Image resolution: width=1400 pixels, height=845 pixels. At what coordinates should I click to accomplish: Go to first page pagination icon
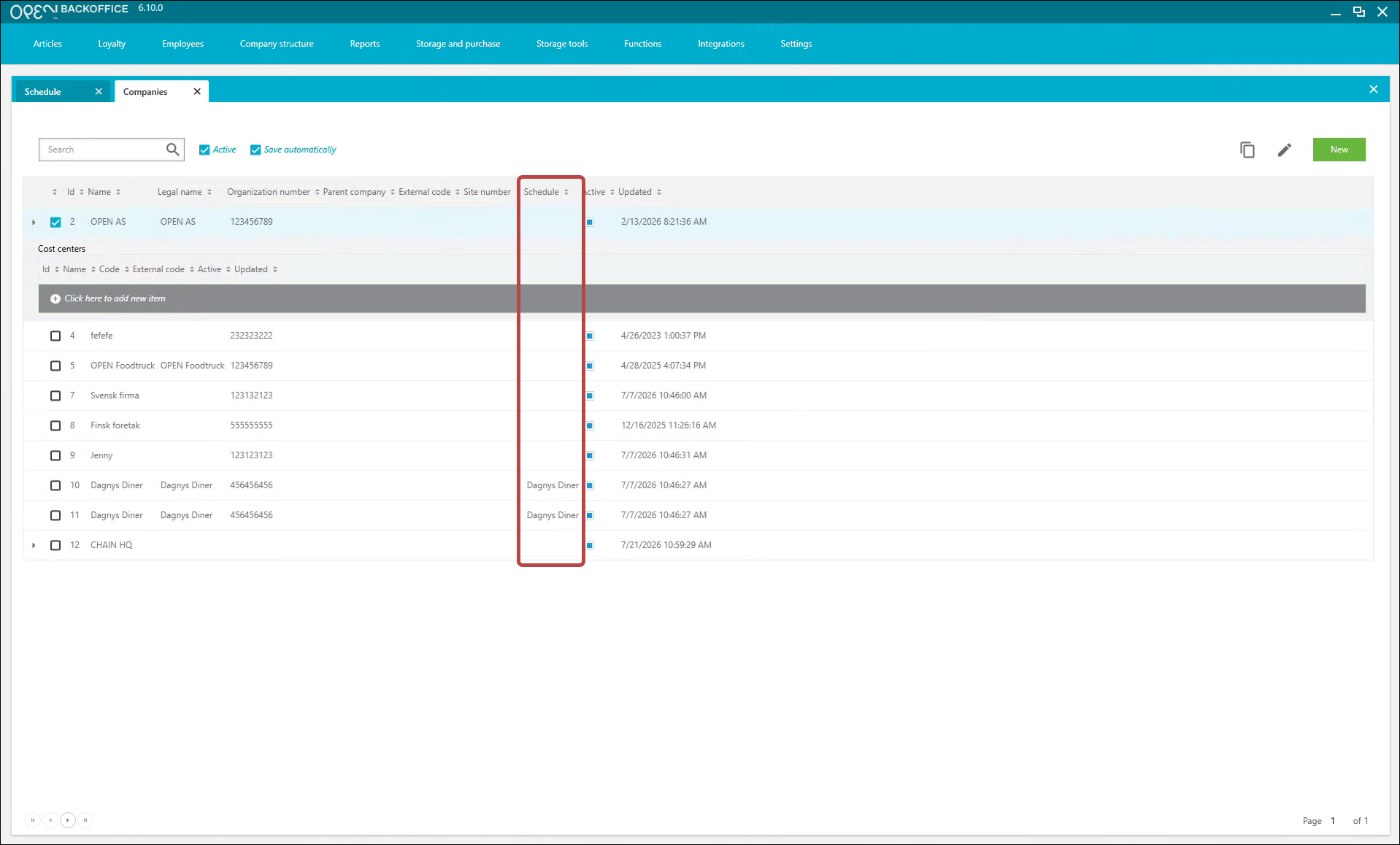[x=33, y=820]
